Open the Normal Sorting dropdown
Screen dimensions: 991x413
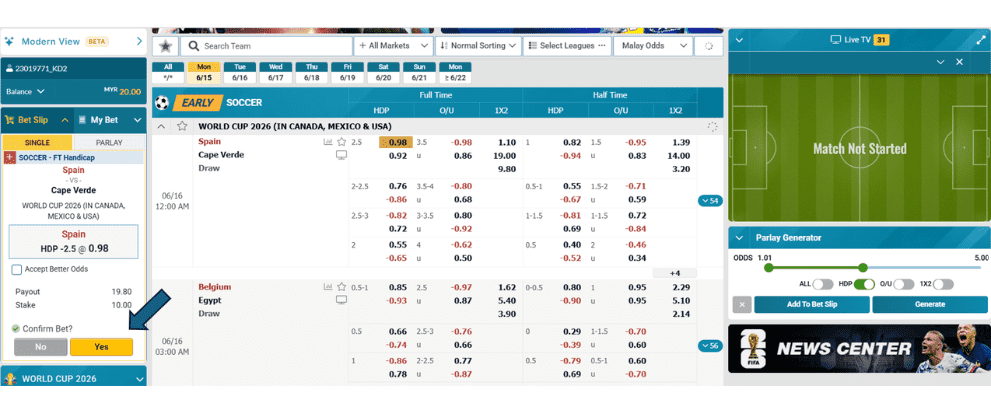(x=478, y=46)
